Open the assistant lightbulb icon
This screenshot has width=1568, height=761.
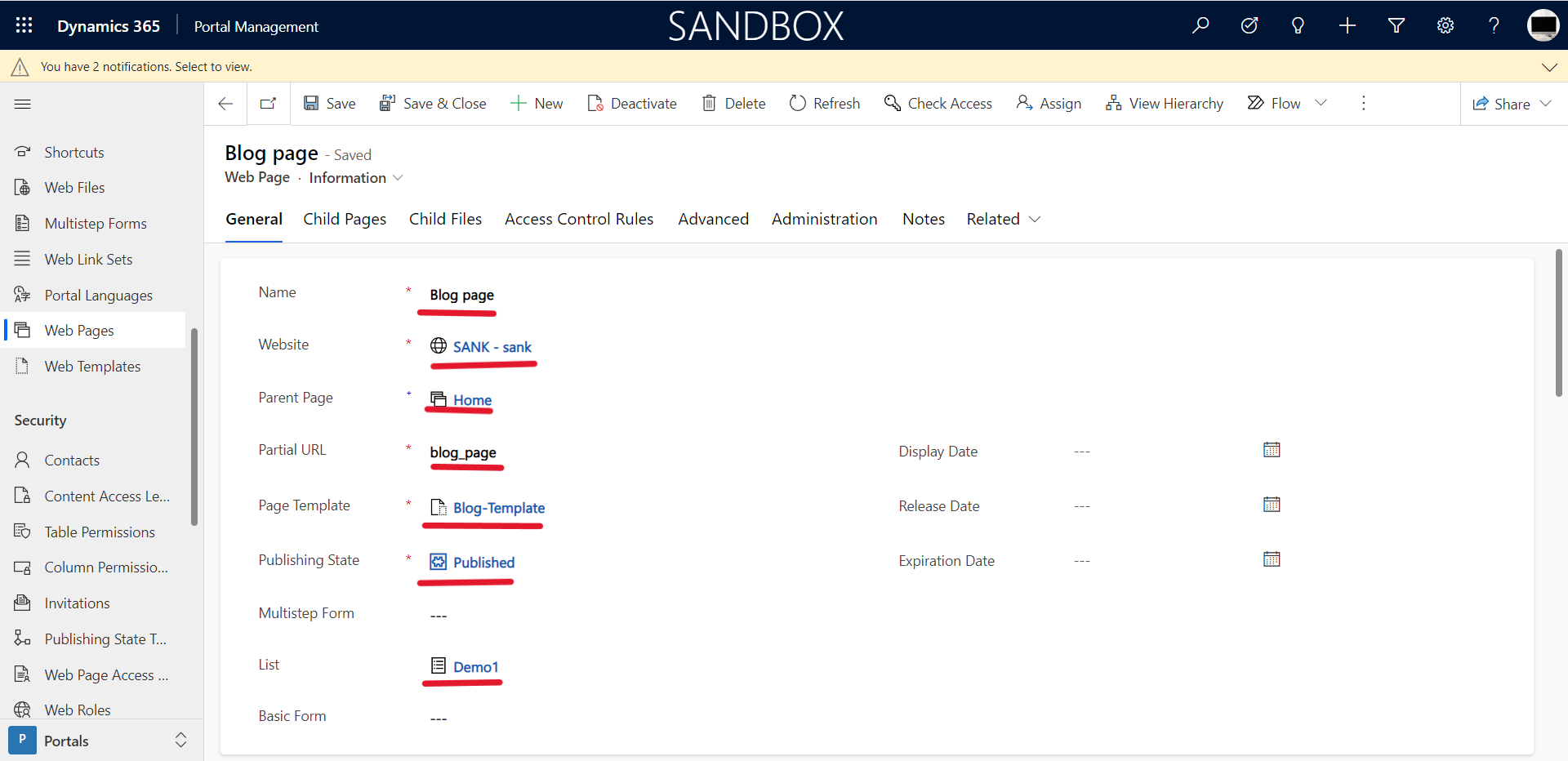[1298, 25]
